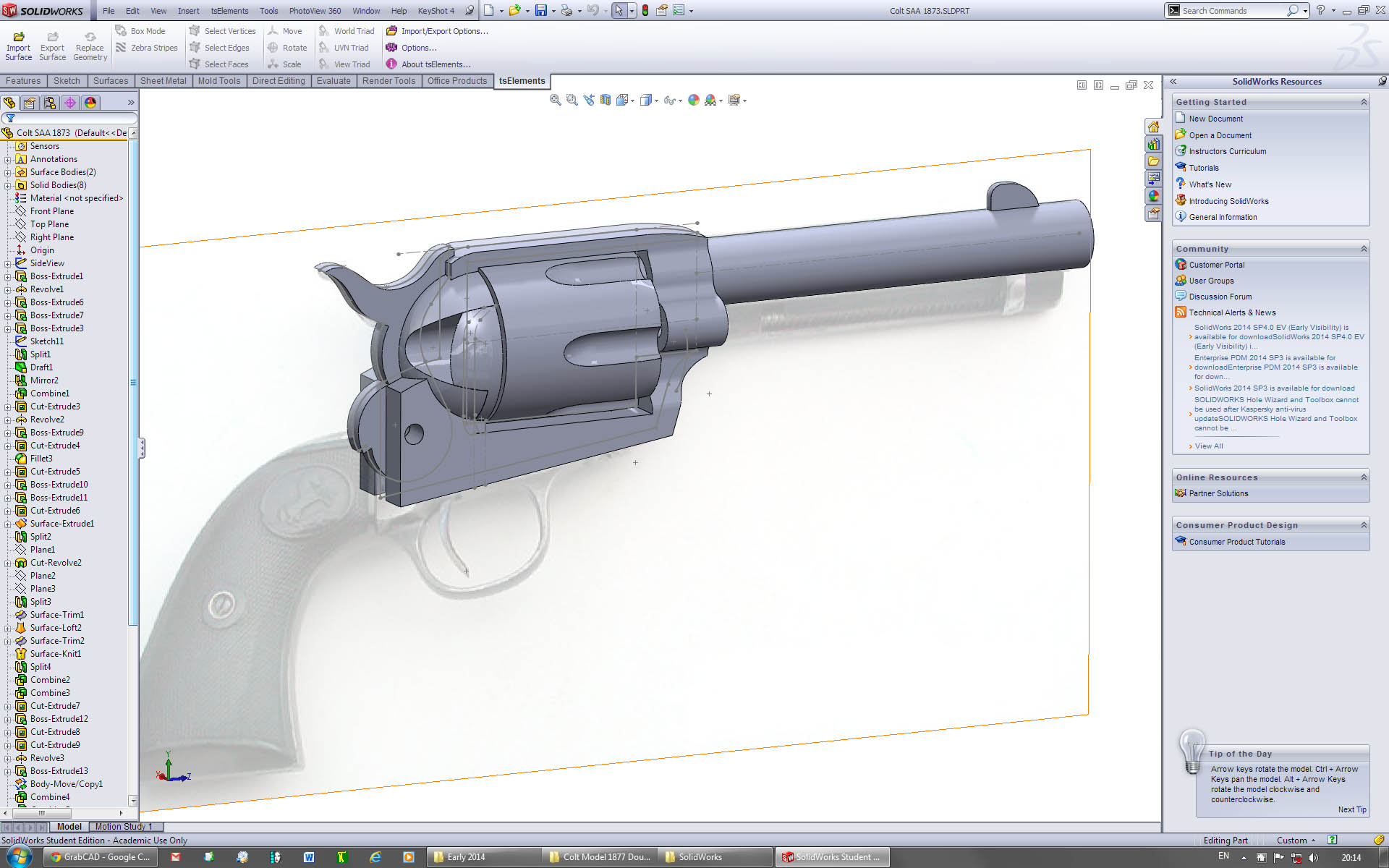
Task: Open tsElements Options
Action: click(x=411, y=48)
